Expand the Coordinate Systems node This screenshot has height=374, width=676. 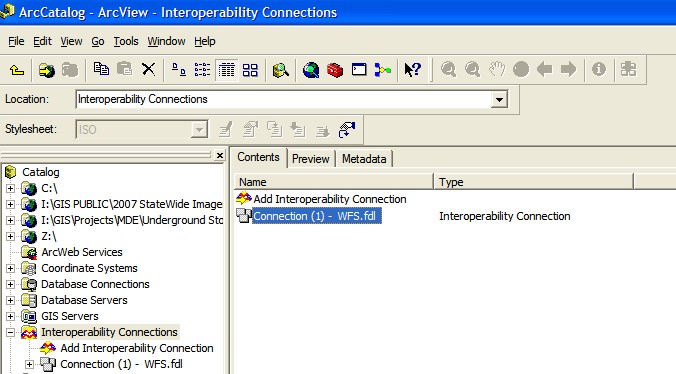(x=10, y=268)
